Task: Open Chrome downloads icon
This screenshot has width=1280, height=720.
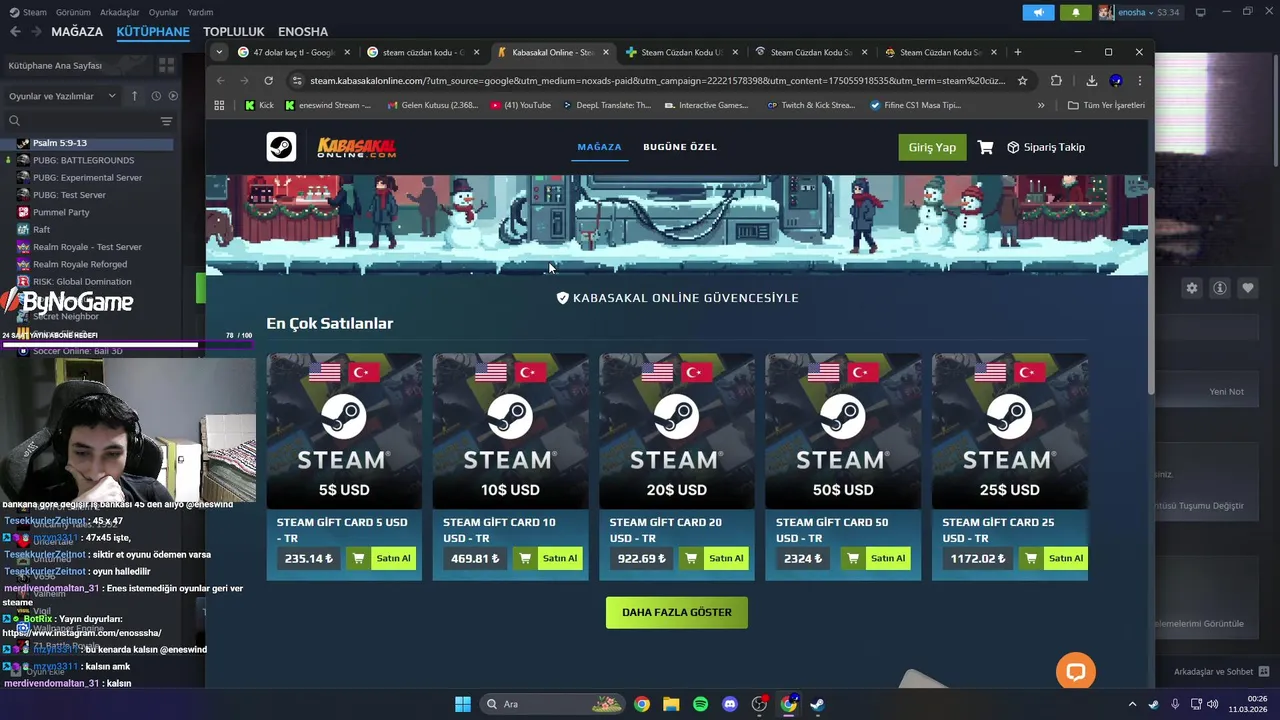Action: 1091,80
